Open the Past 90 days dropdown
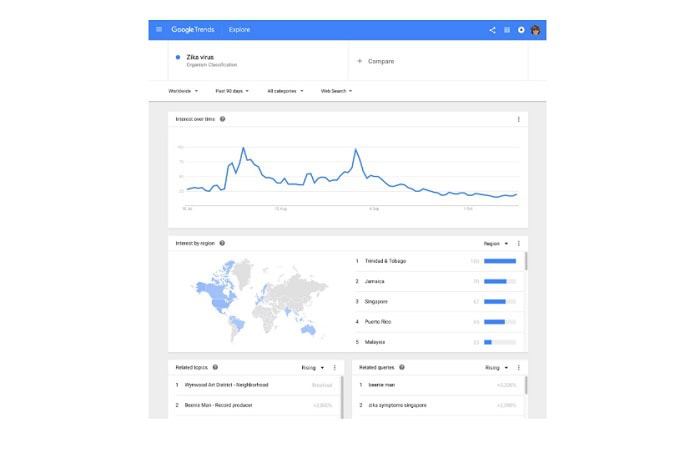Image resolution: width=700 pixels, height=463 pixels. 232,91
